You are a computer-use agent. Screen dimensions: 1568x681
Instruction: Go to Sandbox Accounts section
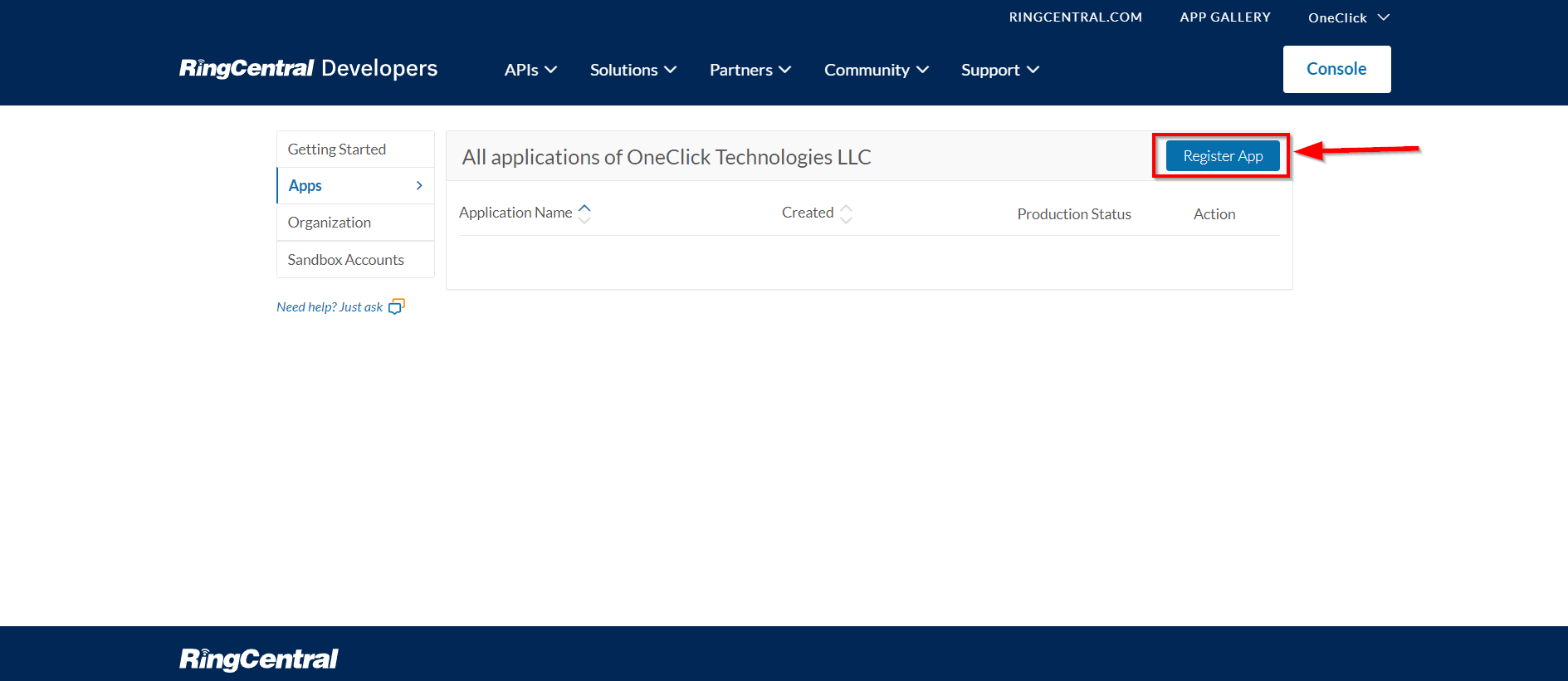346,260
